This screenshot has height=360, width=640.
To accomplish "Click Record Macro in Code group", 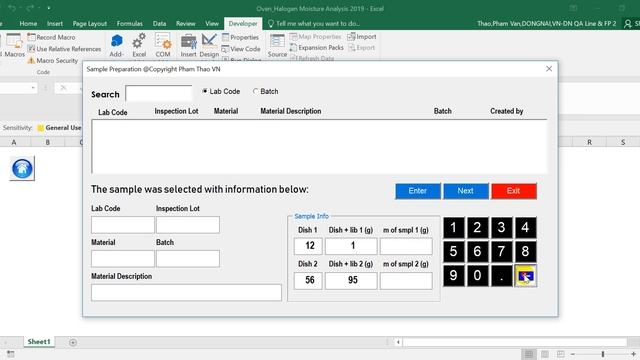I will 51,37.
